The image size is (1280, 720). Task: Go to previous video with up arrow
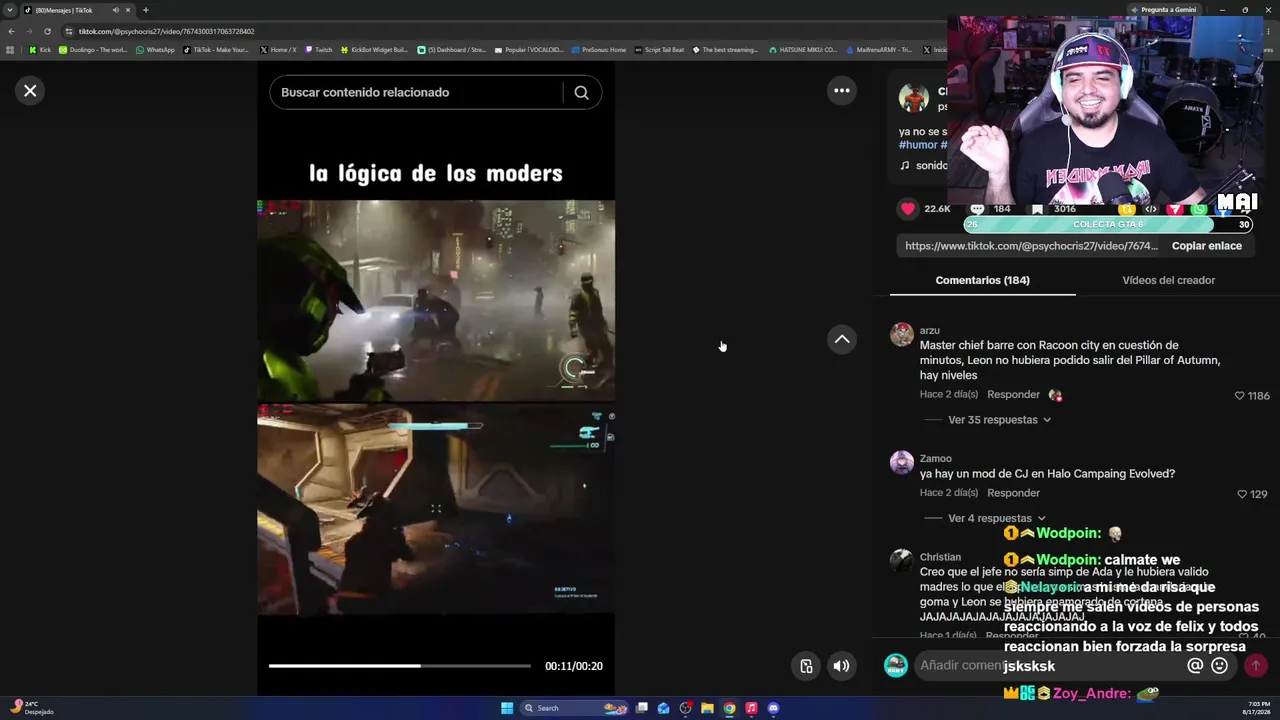pos(842,340)
